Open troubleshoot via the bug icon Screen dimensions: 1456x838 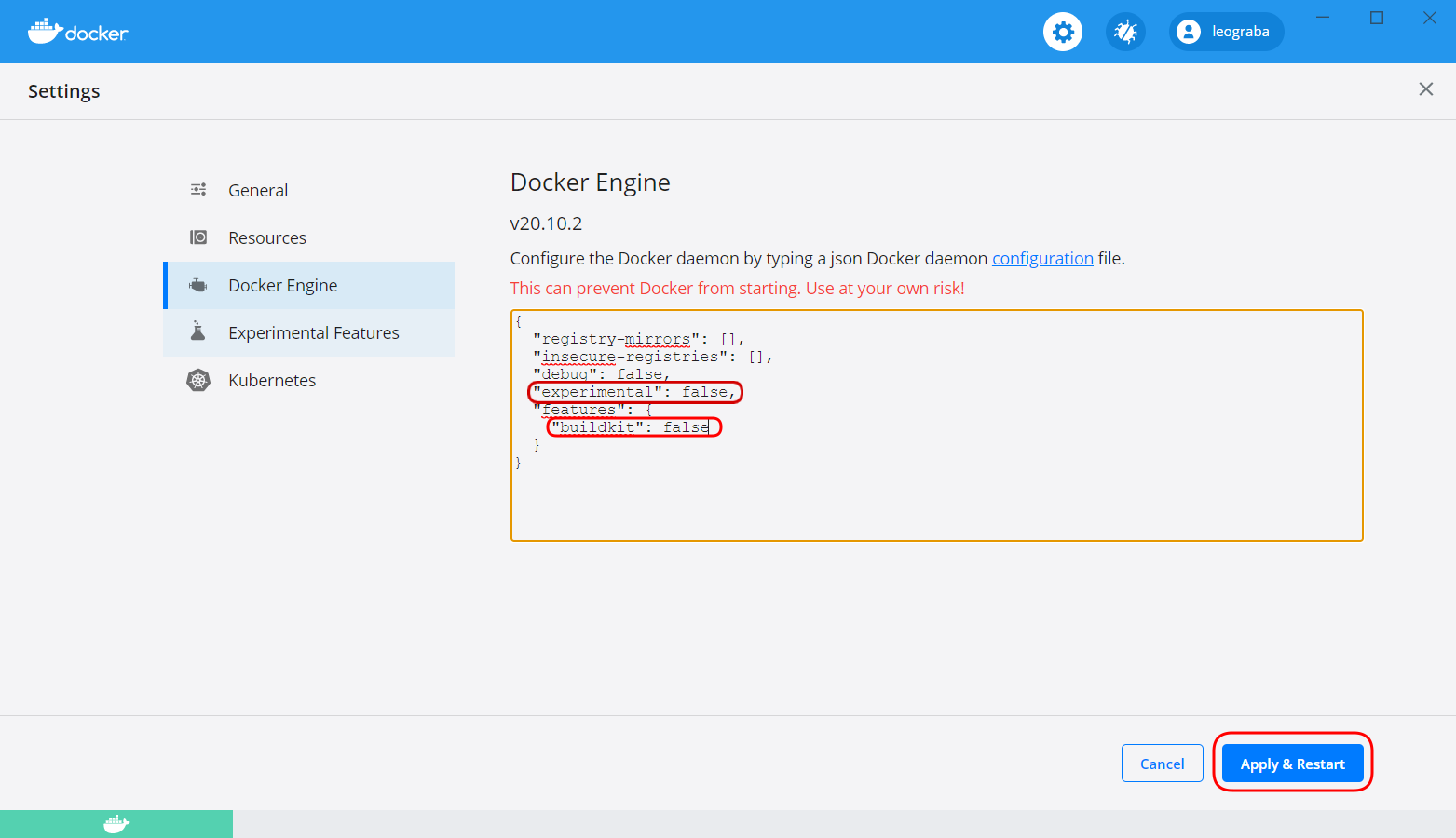[x=1125, y=32]
